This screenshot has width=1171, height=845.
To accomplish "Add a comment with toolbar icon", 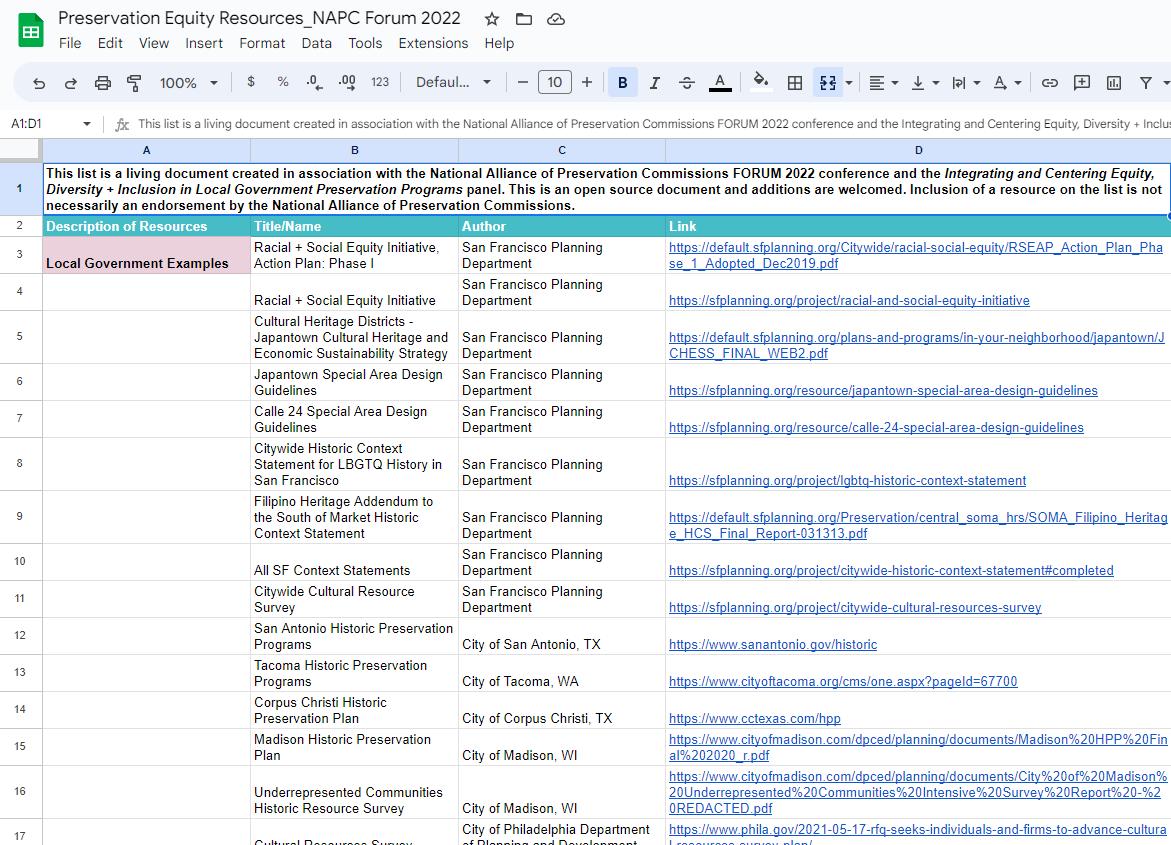I will point(1081,83).
